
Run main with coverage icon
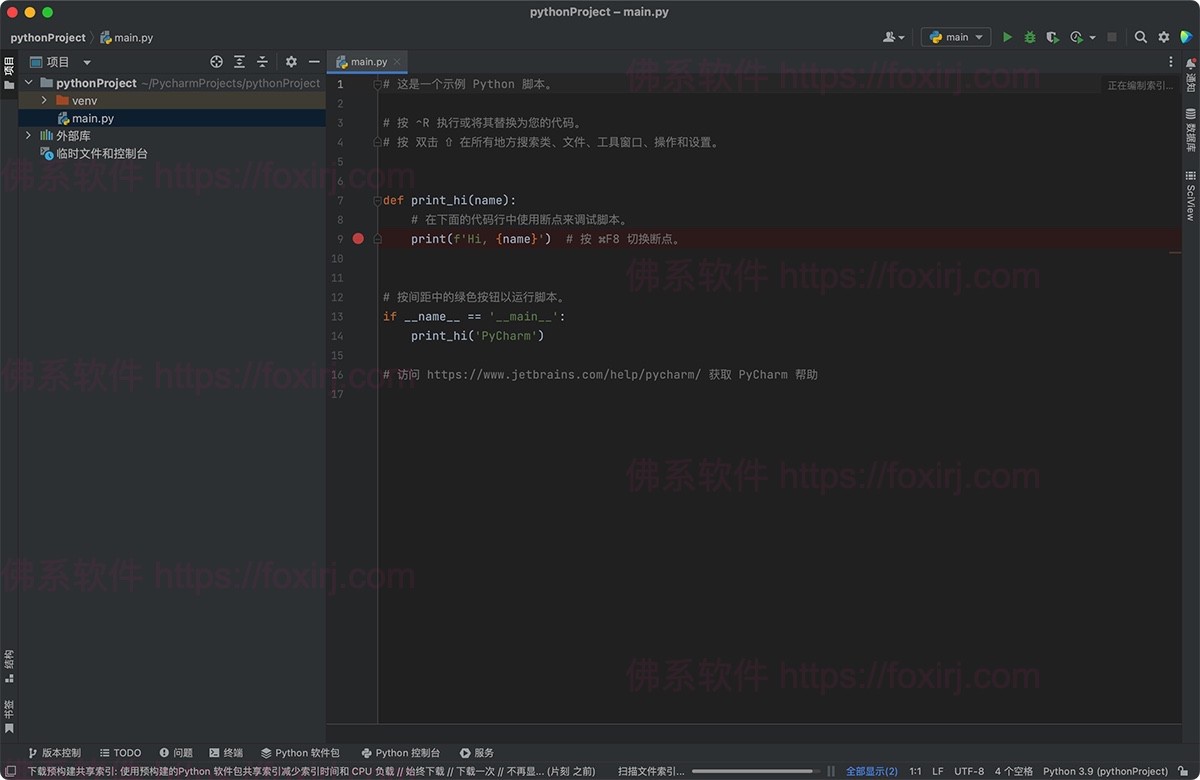1052,37
